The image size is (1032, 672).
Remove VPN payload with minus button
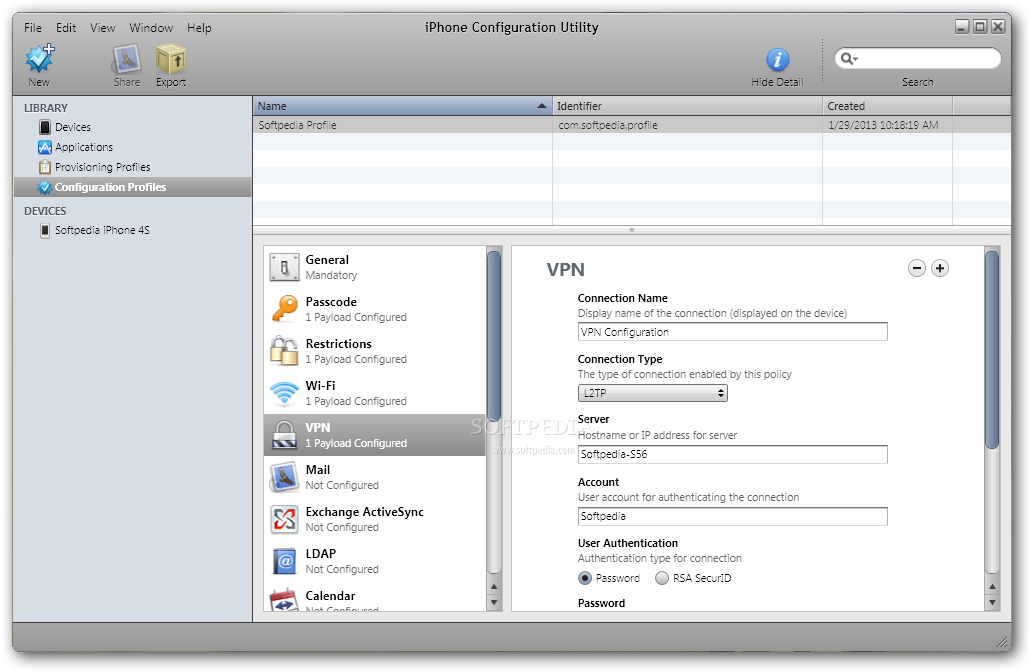917,268
